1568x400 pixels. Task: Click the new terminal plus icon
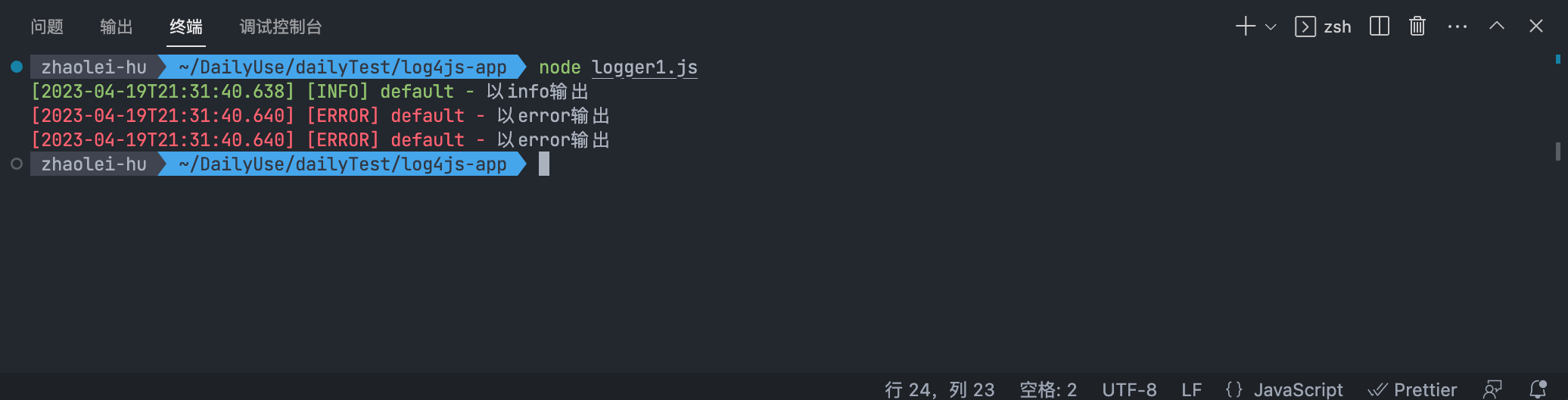point(1245,27)
